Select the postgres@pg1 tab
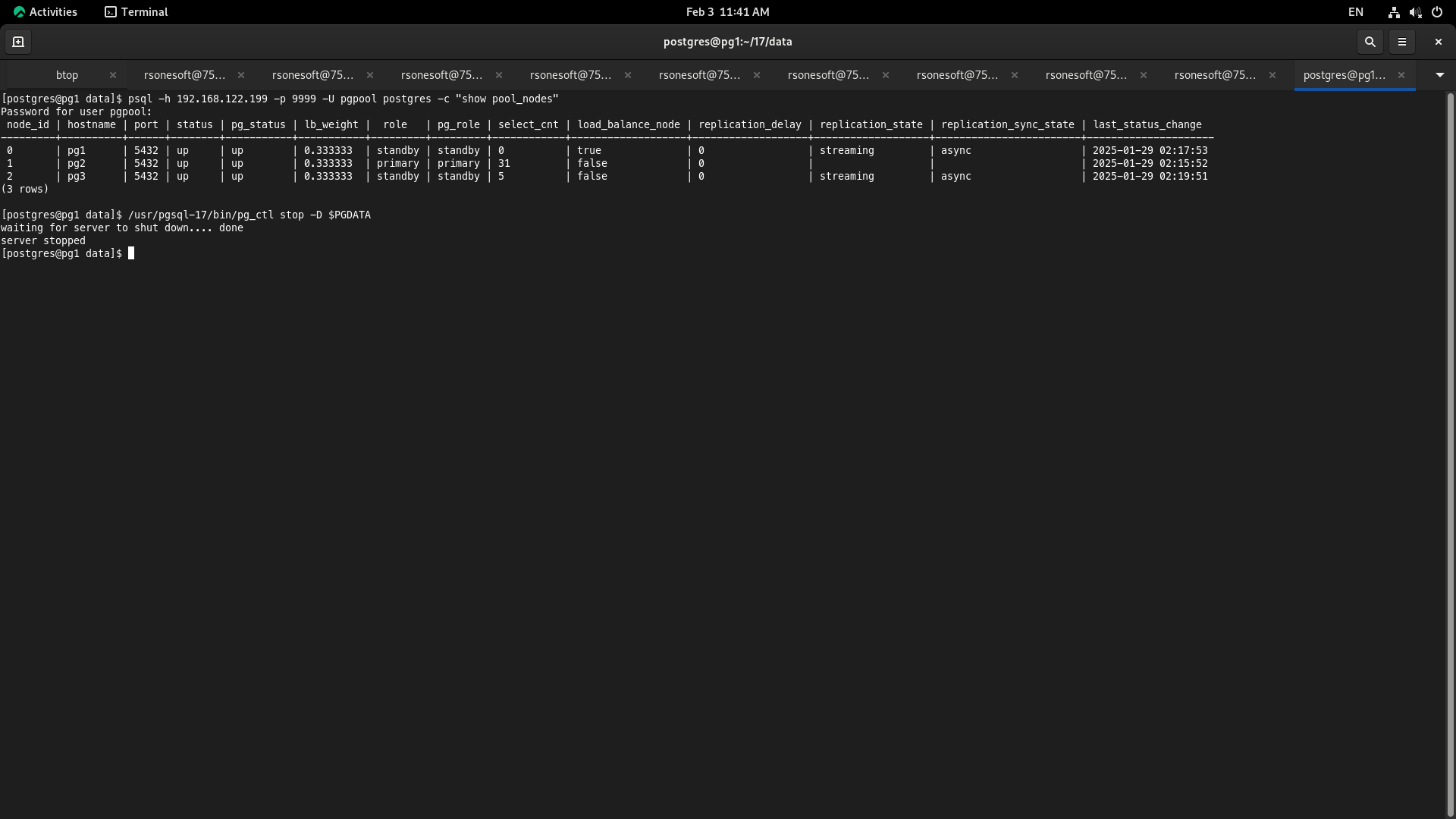 (1344, 75)
